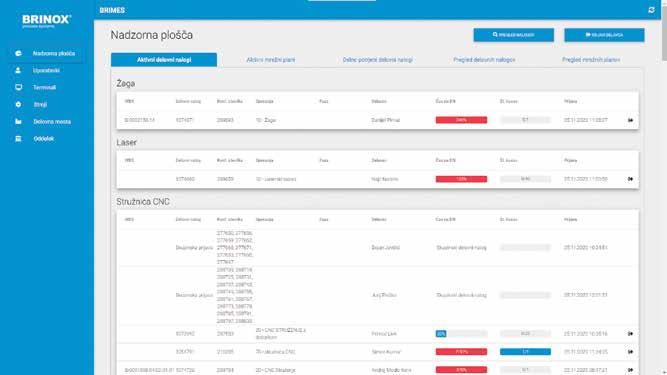Click the quantity bar in Žaga row

(x=525, y=120)
